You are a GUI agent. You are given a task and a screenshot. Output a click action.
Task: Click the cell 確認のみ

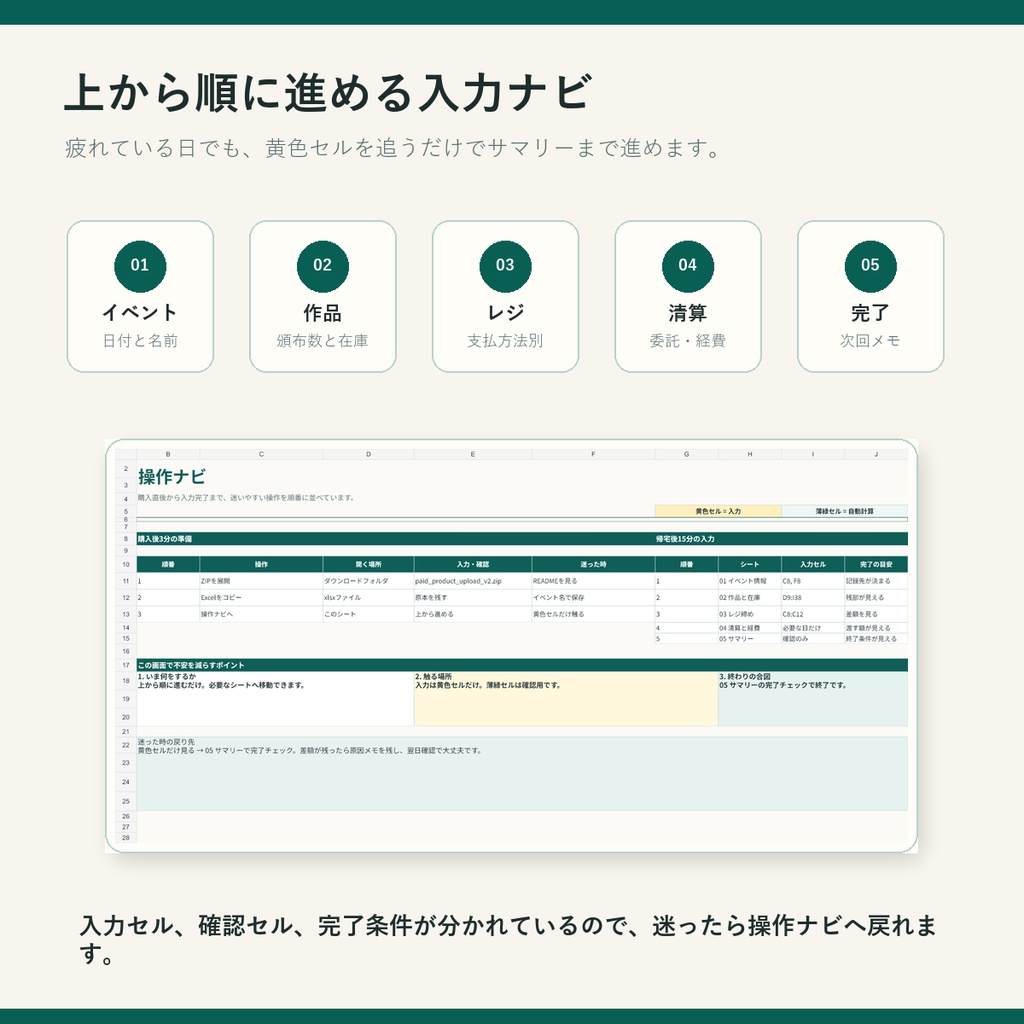click(812, 639)
